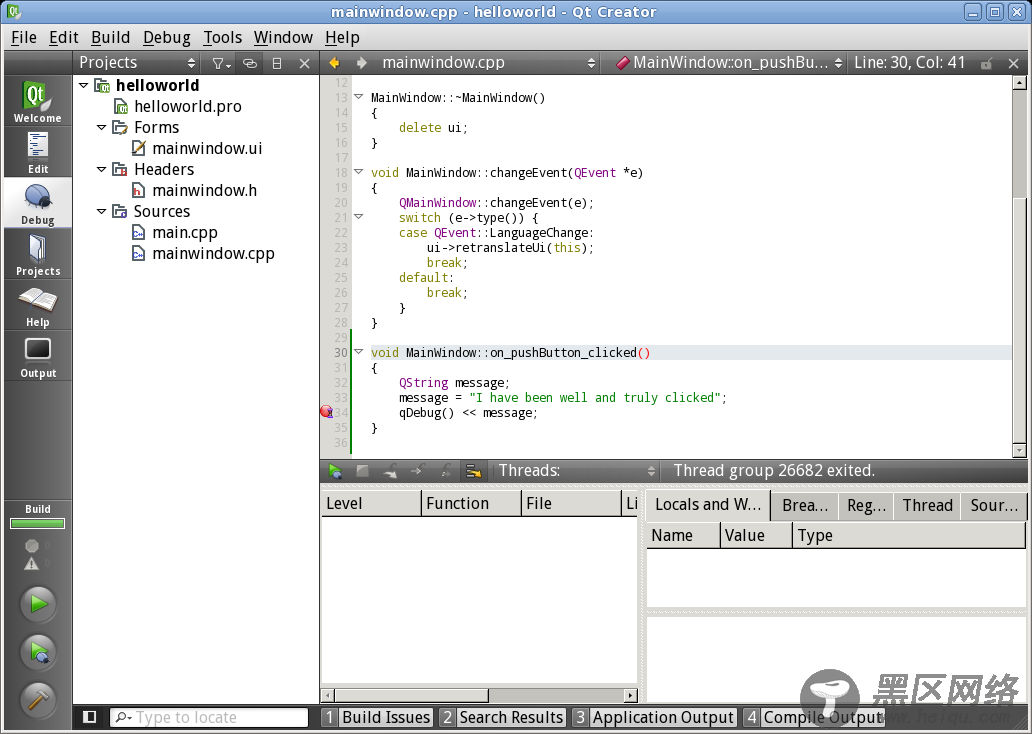Open the Threads dropdown
The image size is (1032, 734).
point(577,471)
